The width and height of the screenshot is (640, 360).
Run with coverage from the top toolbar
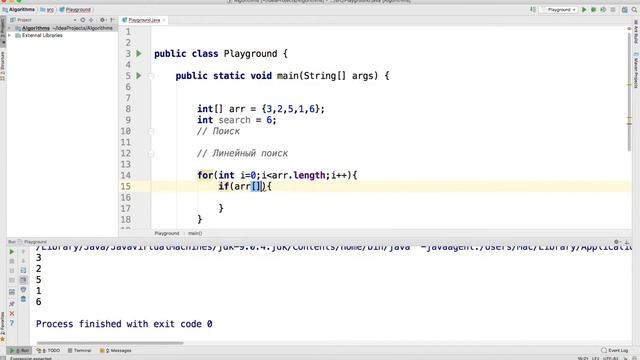coord(603,9)
